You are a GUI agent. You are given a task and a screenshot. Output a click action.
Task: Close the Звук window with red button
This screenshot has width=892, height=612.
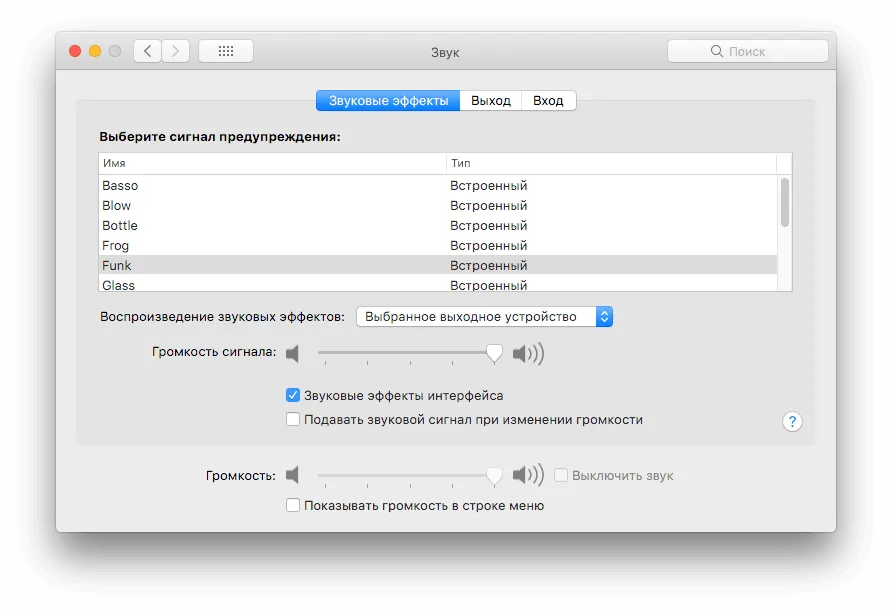click(x=75, y=51)
